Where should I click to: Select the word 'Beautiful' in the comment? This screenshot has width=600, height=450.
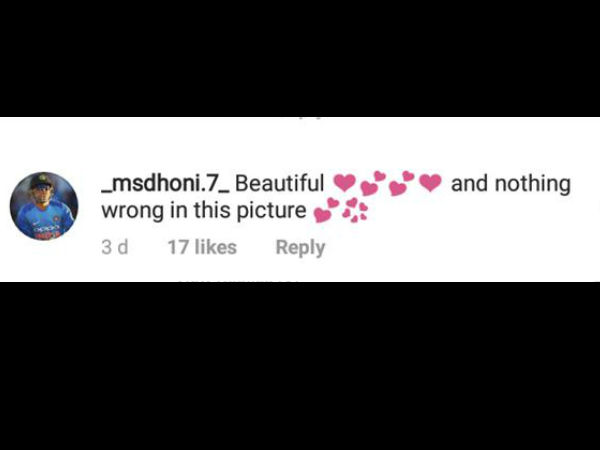pos(279,183)
